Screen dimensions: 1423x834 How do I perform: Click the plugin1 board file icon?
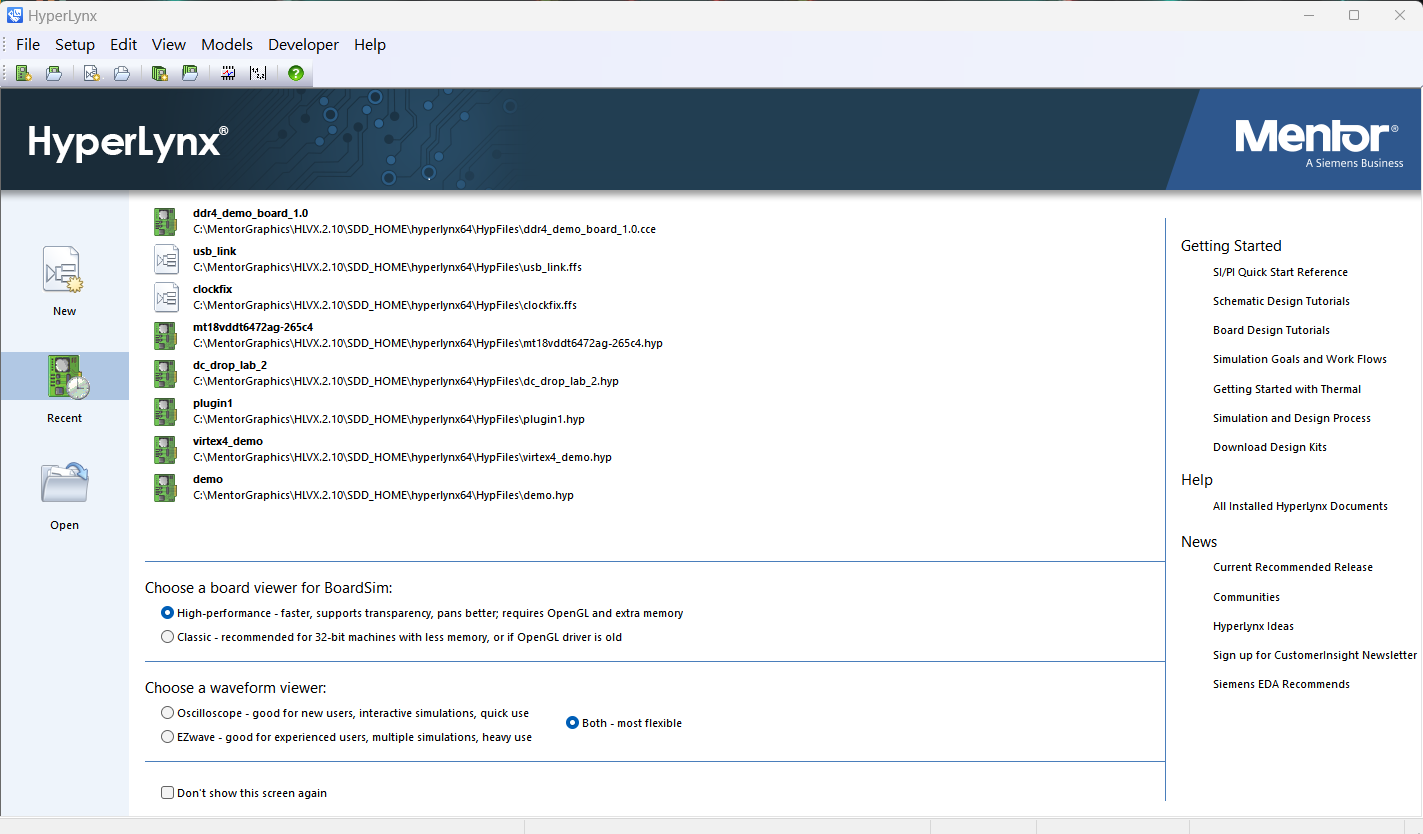tap(165, 412)
